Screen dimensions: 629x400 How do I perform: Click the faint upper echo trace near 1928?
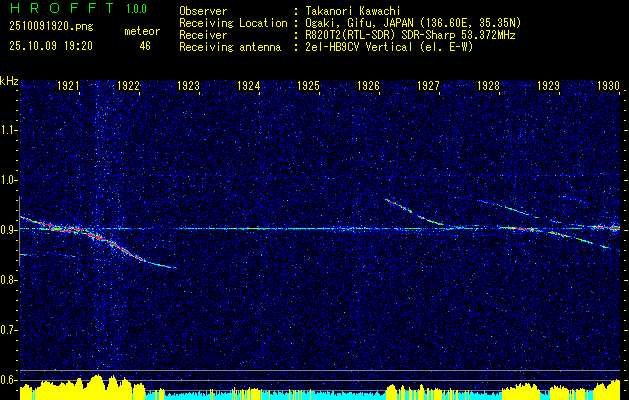(x=507, y=207)
